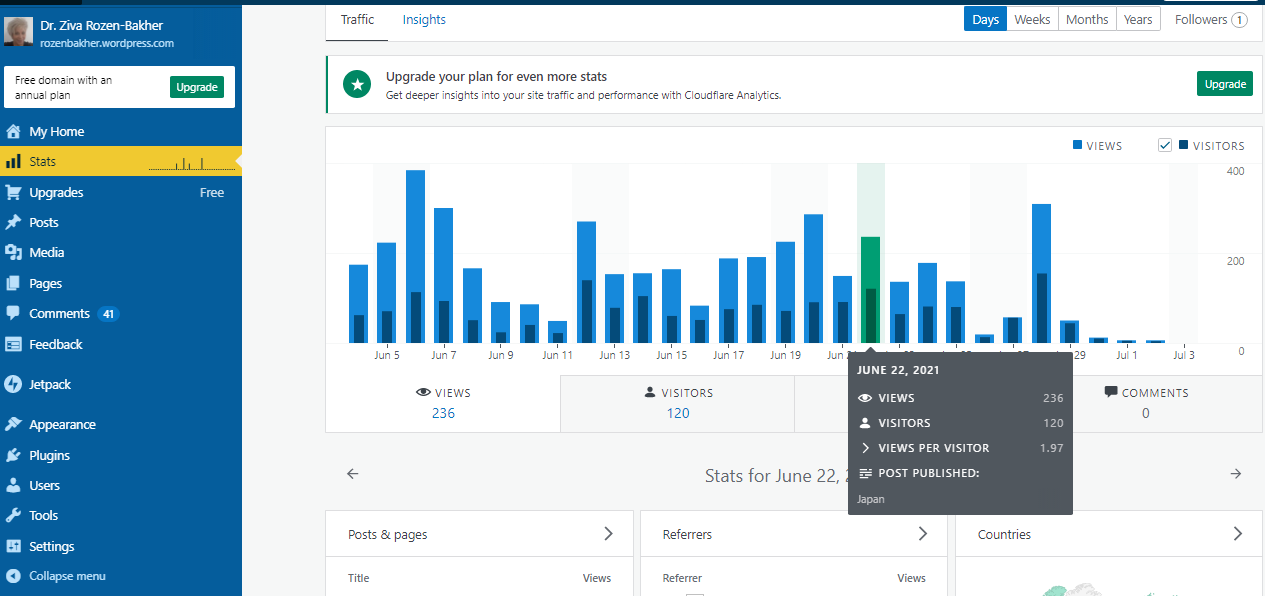1265x596 pixels.
Task: Click the highlighted green June 22 bar
Action: (870, 290)
